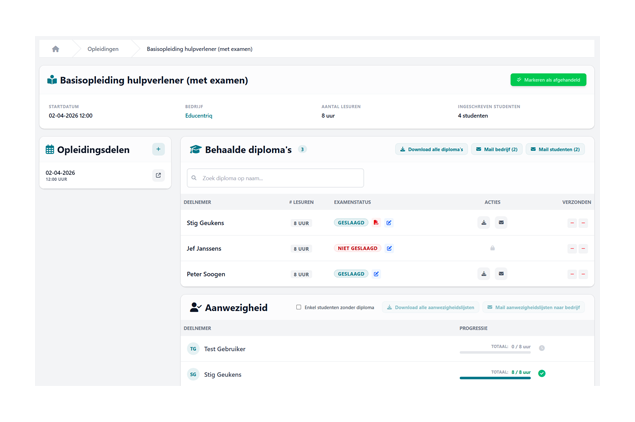The image size is (635, 422).
Task: Toggle grey attendance status for Test Gebruiker
Action: [x=542, y=348]
